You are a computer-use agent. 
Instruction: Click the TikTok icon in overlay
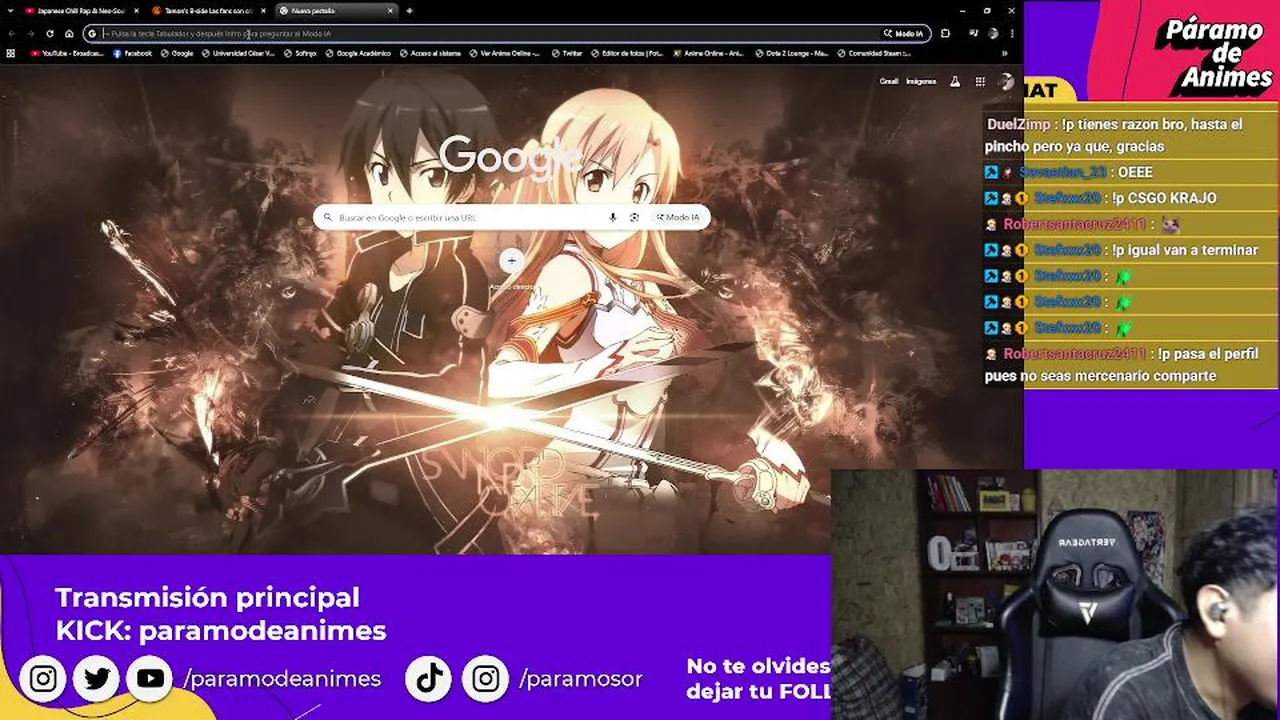[430, 679]
